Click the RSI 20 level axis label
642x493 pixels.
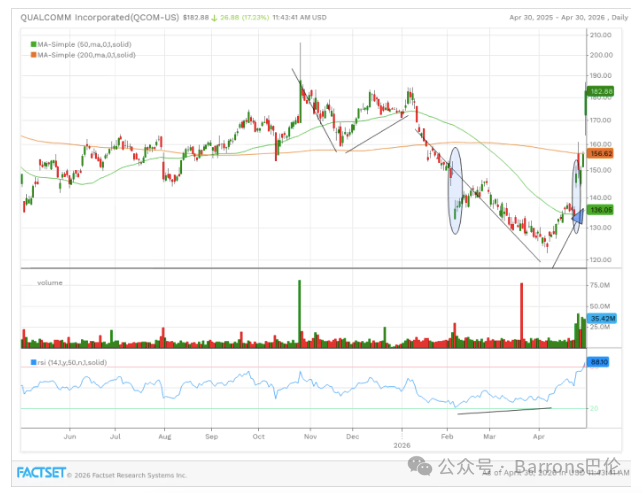[x=594, y=408]
